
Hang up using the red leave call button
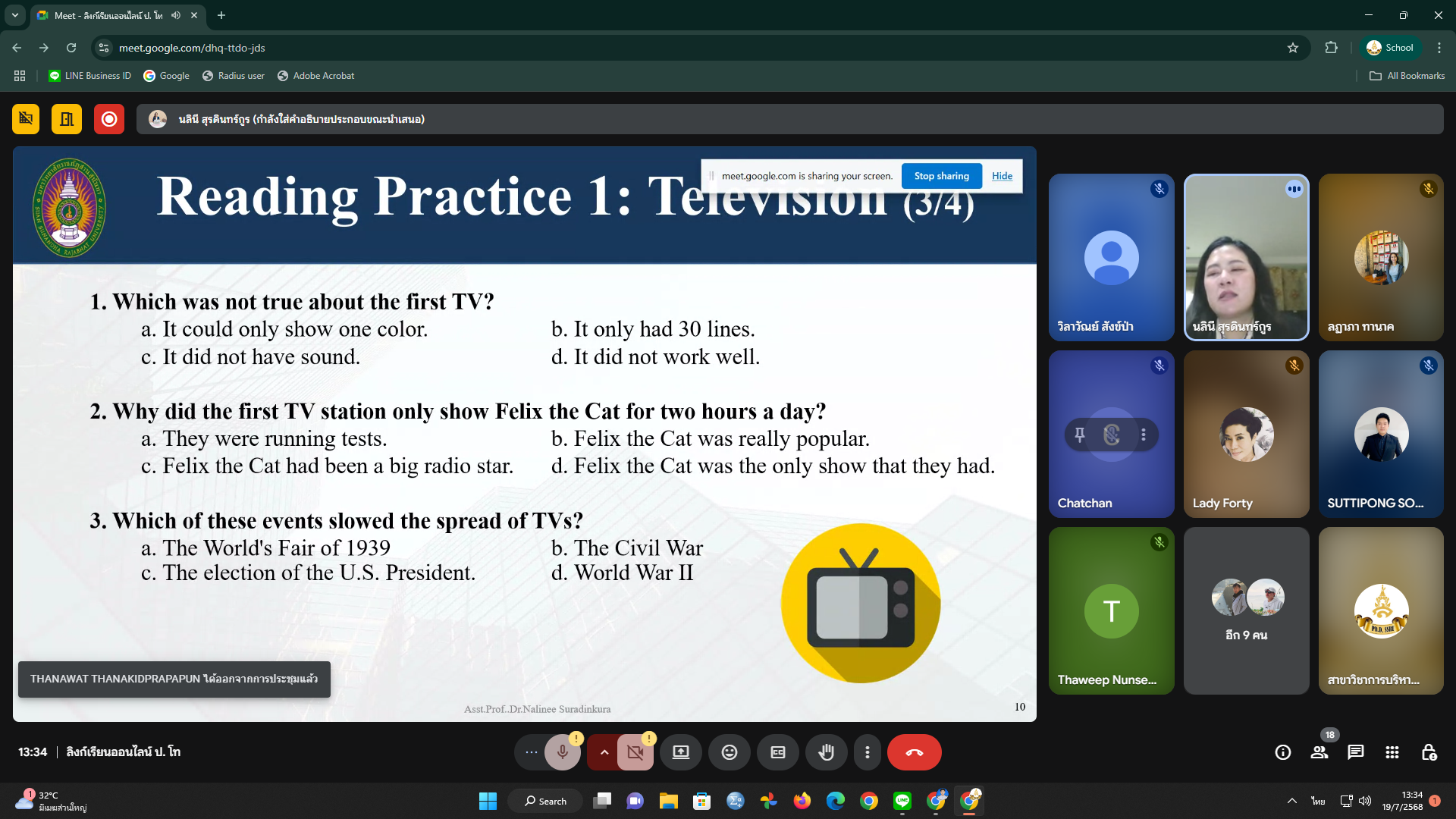(915, 752)
